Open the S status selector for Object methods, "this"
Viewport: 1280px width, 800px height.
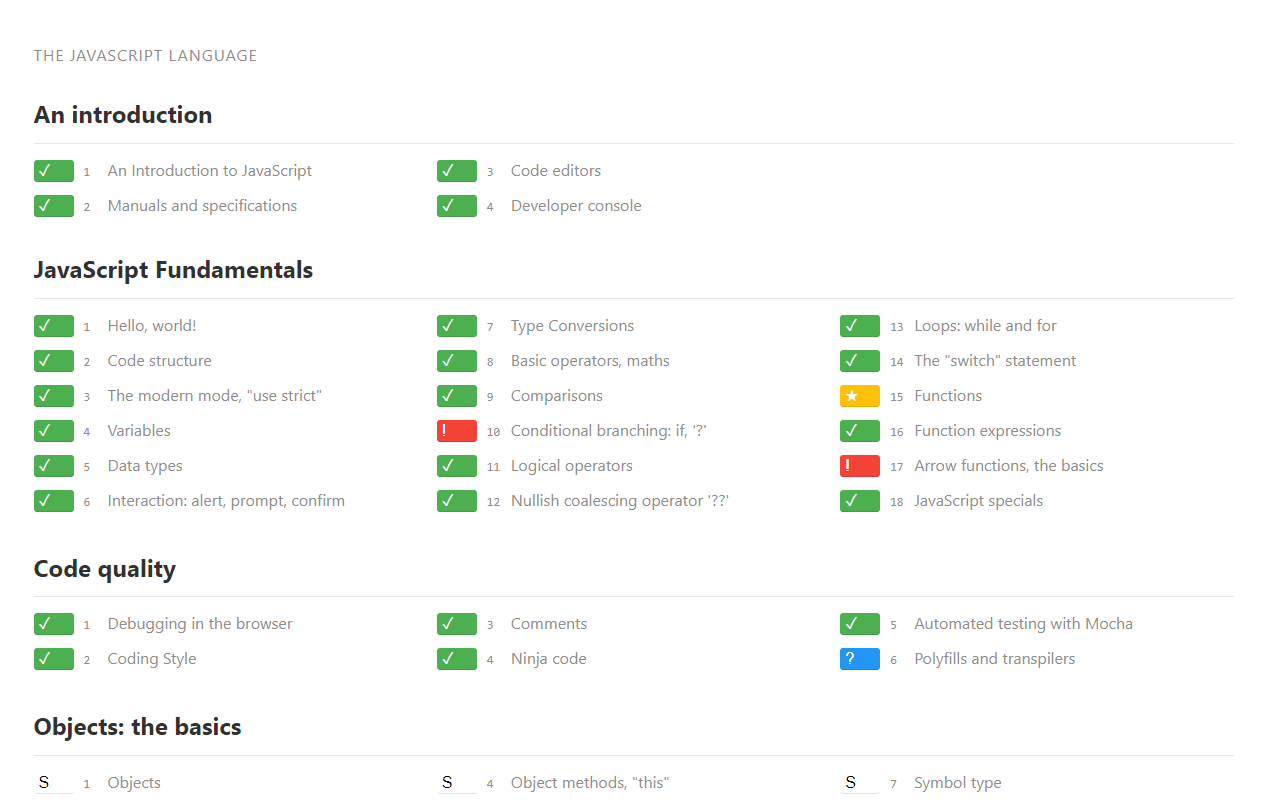[457, 783]
